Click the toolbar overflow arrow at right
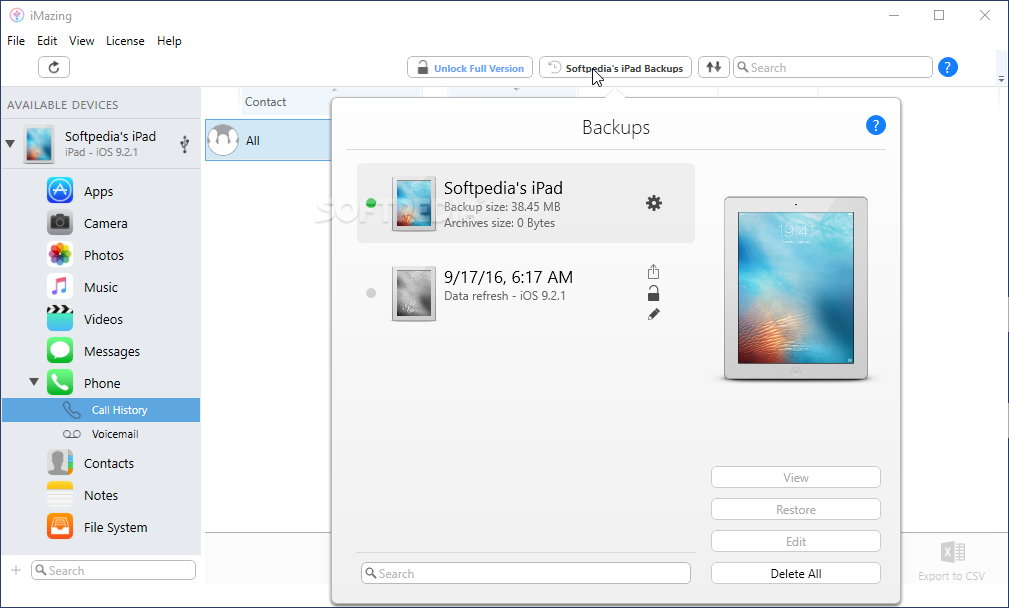 [1001, 79]
